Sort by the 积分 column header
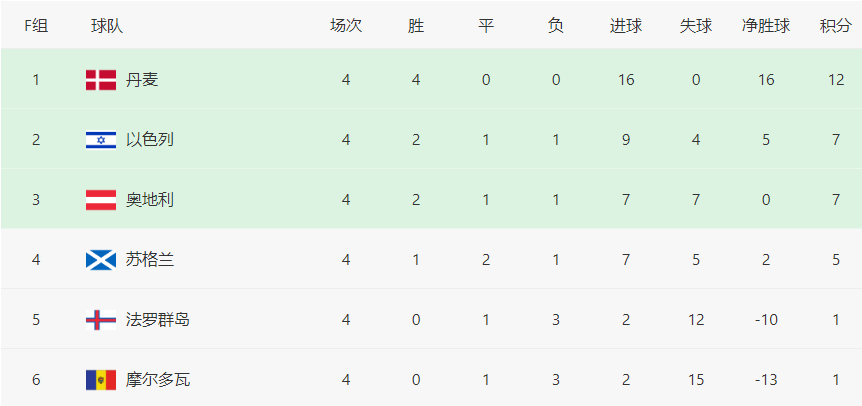This screenshot has width=862, height=406. 836,26
